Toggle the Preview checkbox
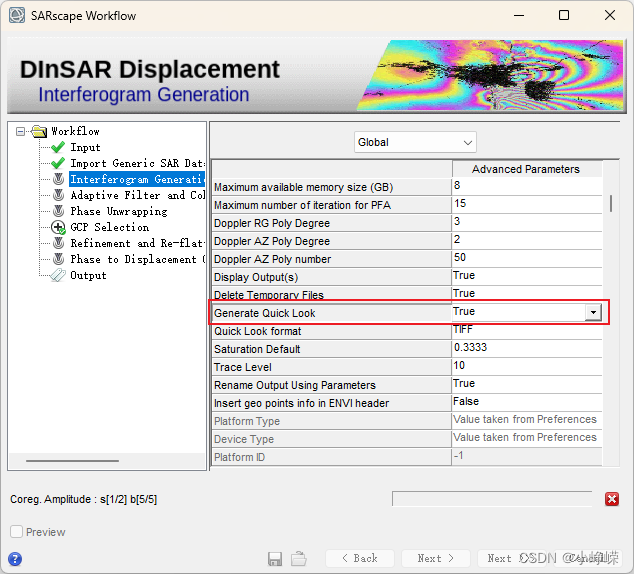The image size is (634, 574). 17,532
